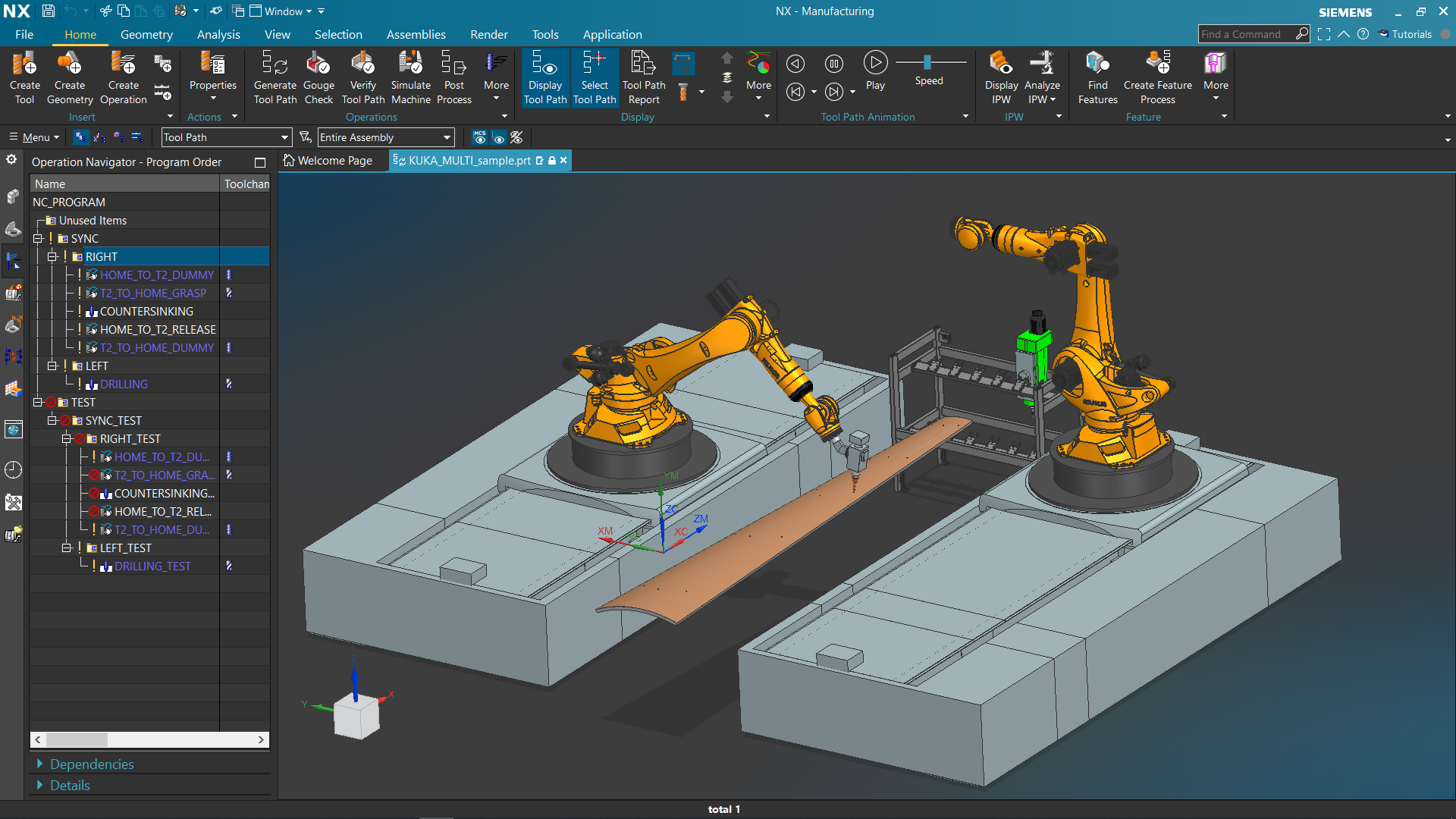The height and width of the screenshot is (819, 1456).
Task: Collapse the SYNC program group
Action: (37, 239)
